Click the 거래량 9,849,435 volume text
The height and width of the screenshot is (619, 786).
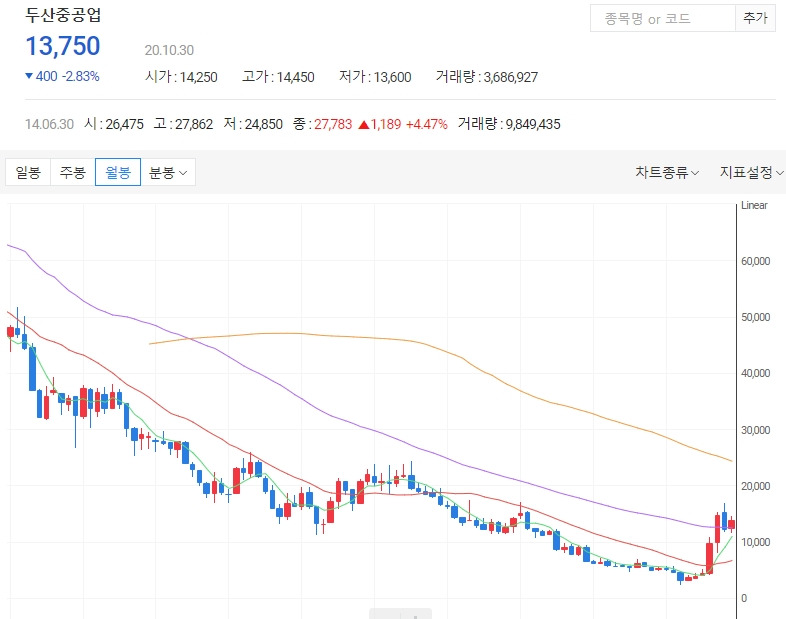(509, 124)
